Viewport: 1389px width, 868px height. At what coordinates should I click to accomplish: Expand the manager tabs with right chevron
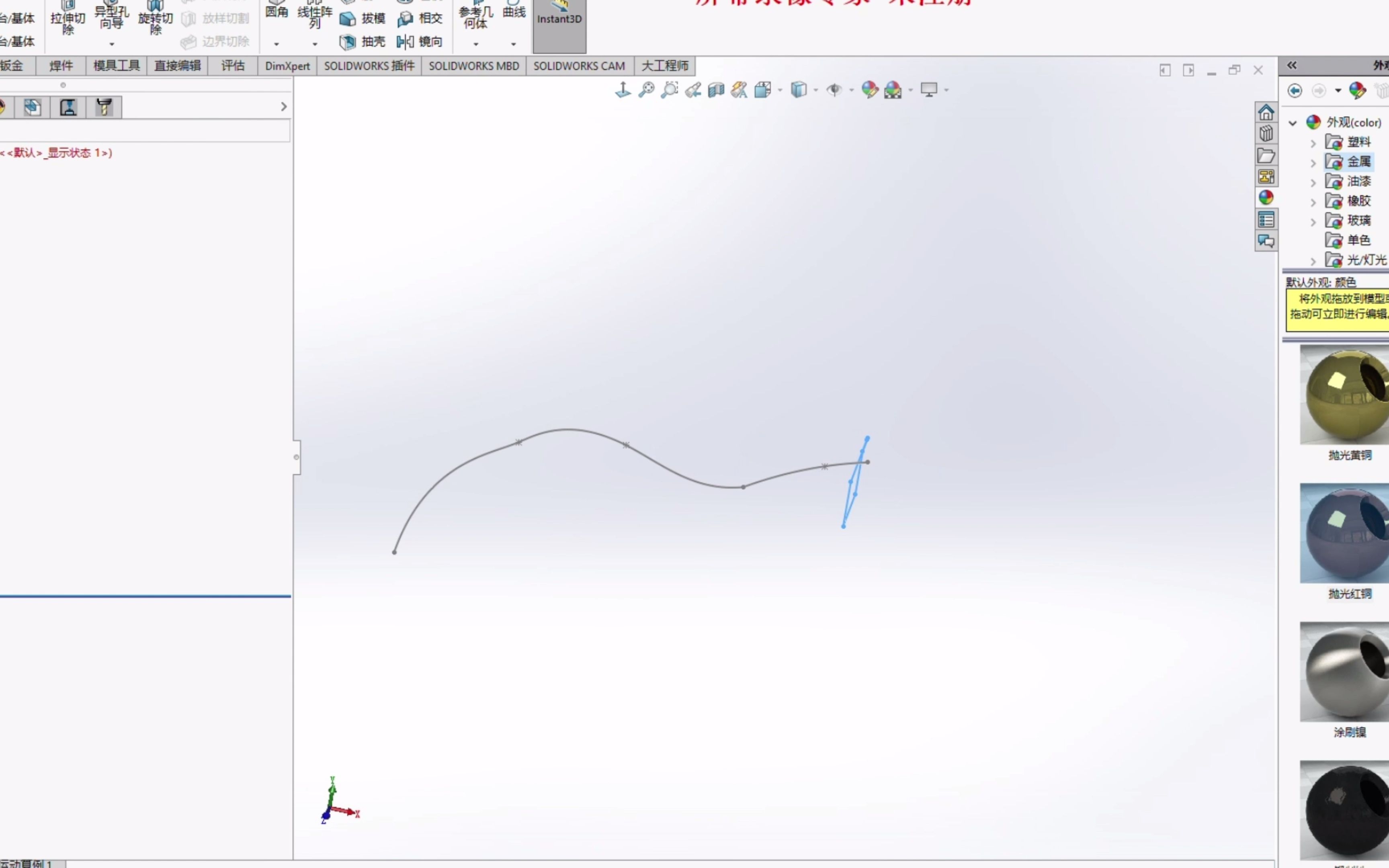pos(283,107)
